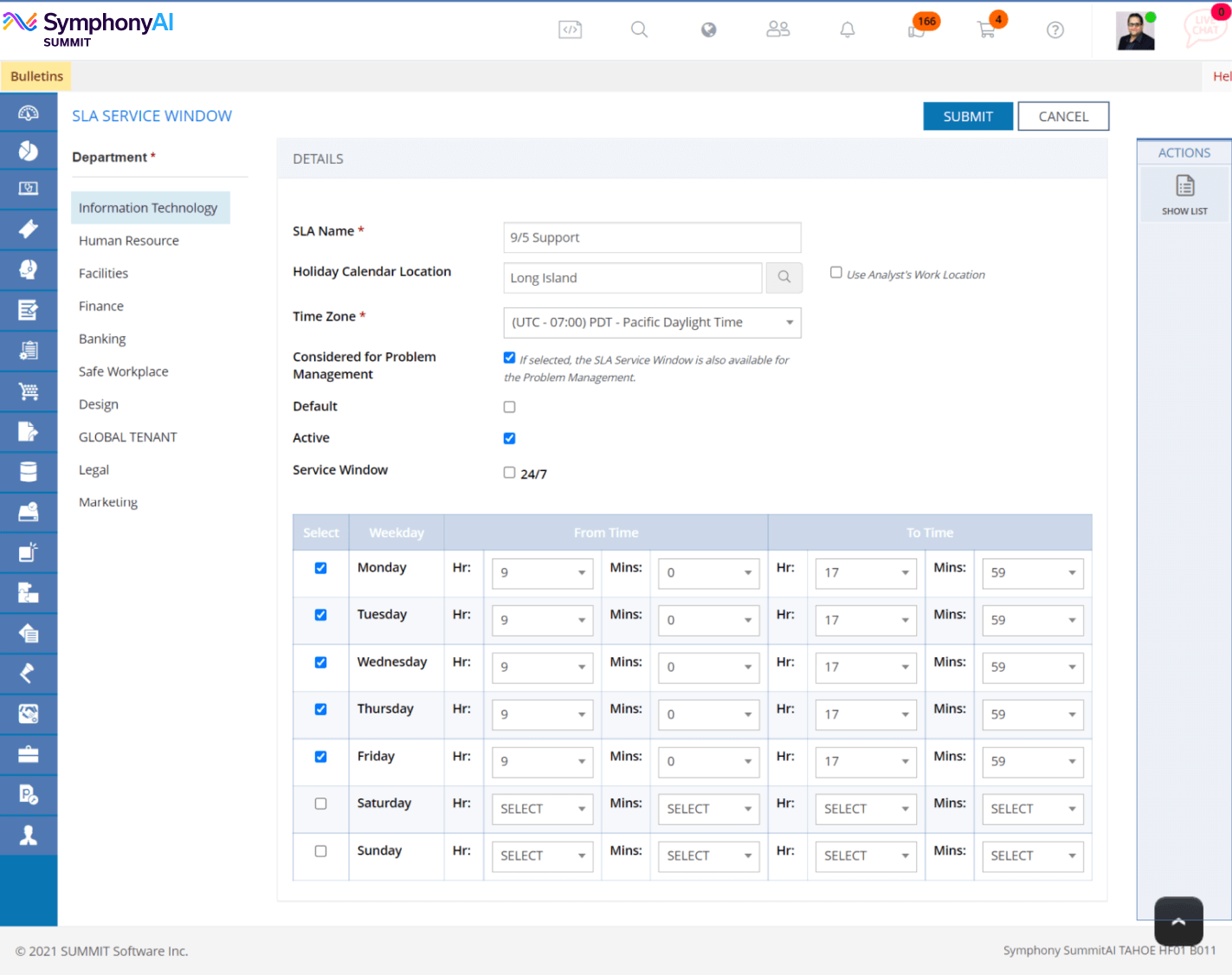
Task: Open the shopping cart icon
Action: tap(986, 29)
